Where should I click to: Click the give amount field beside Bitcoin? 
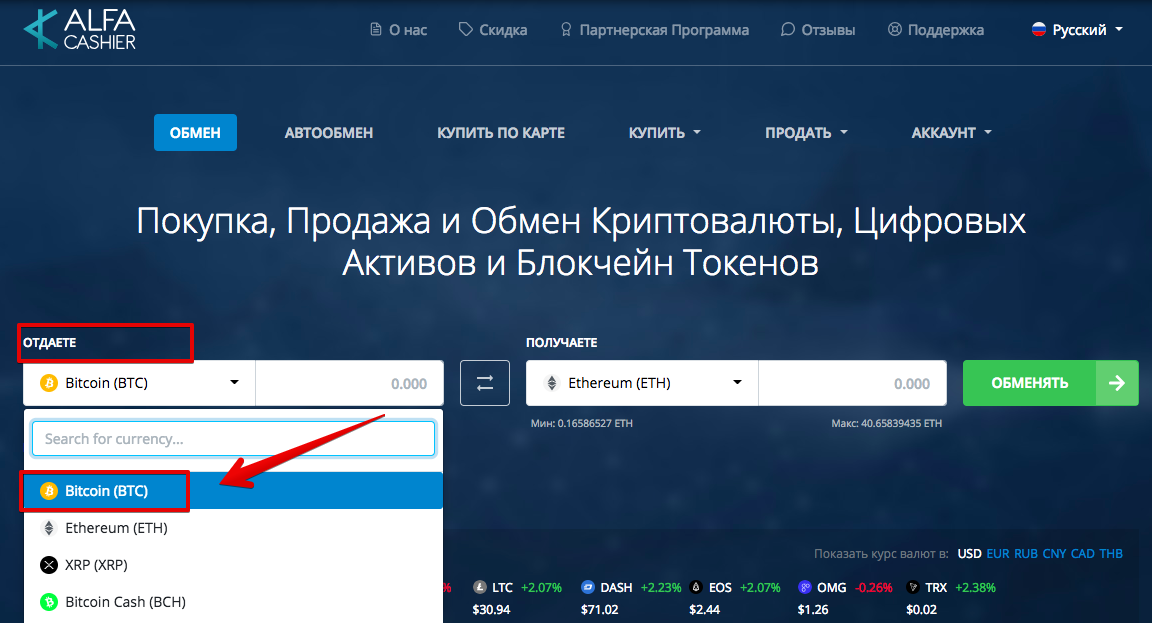pyautogui.click(x=350, y=383)
